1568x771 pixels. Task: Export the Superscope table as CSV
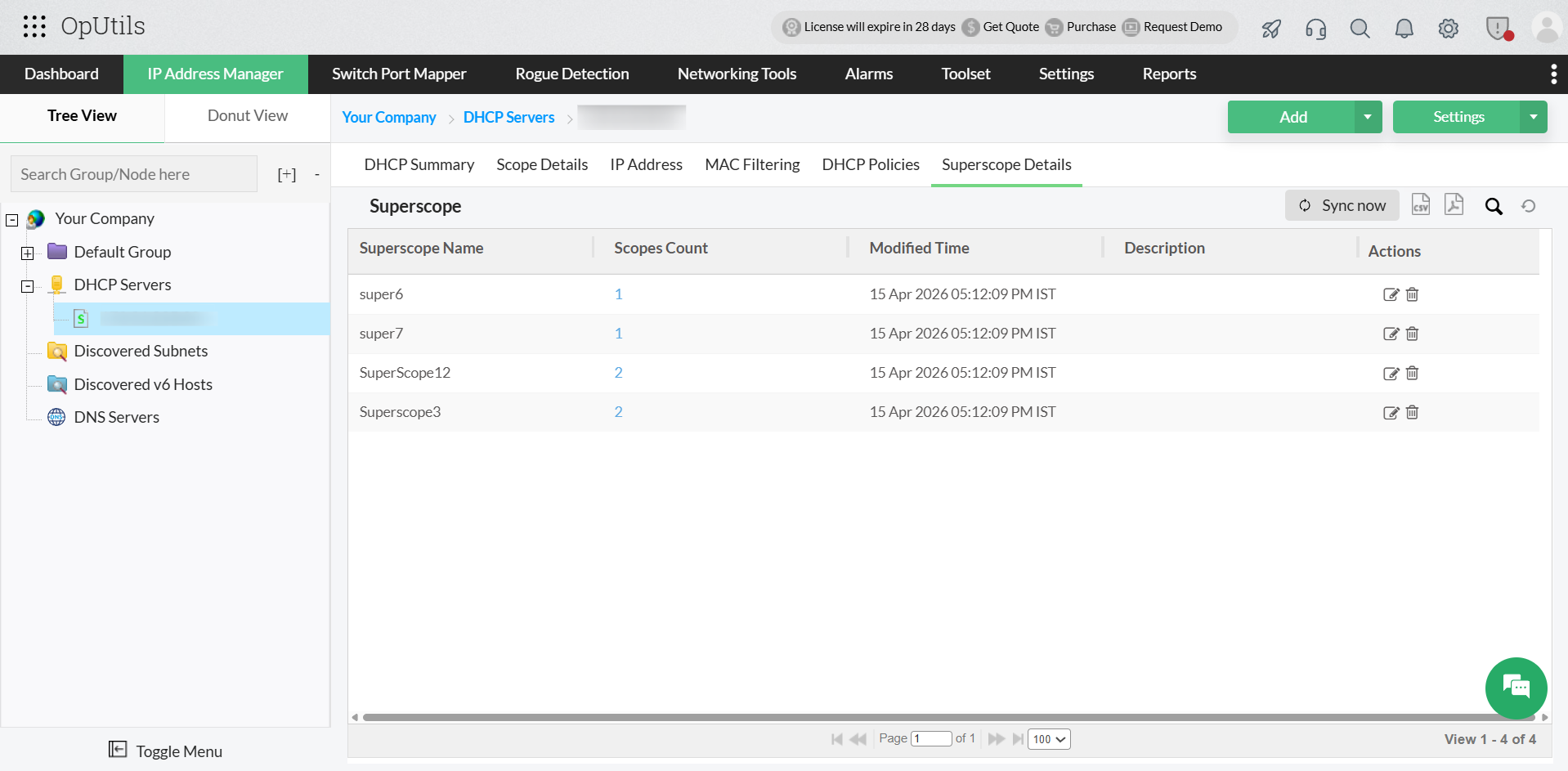[x=1420, y=204]
